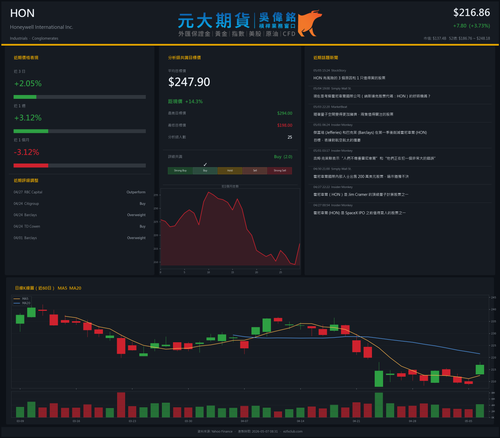
Task: Click the MA5 MA20 candlestick chart title
Action: [48, 288]
